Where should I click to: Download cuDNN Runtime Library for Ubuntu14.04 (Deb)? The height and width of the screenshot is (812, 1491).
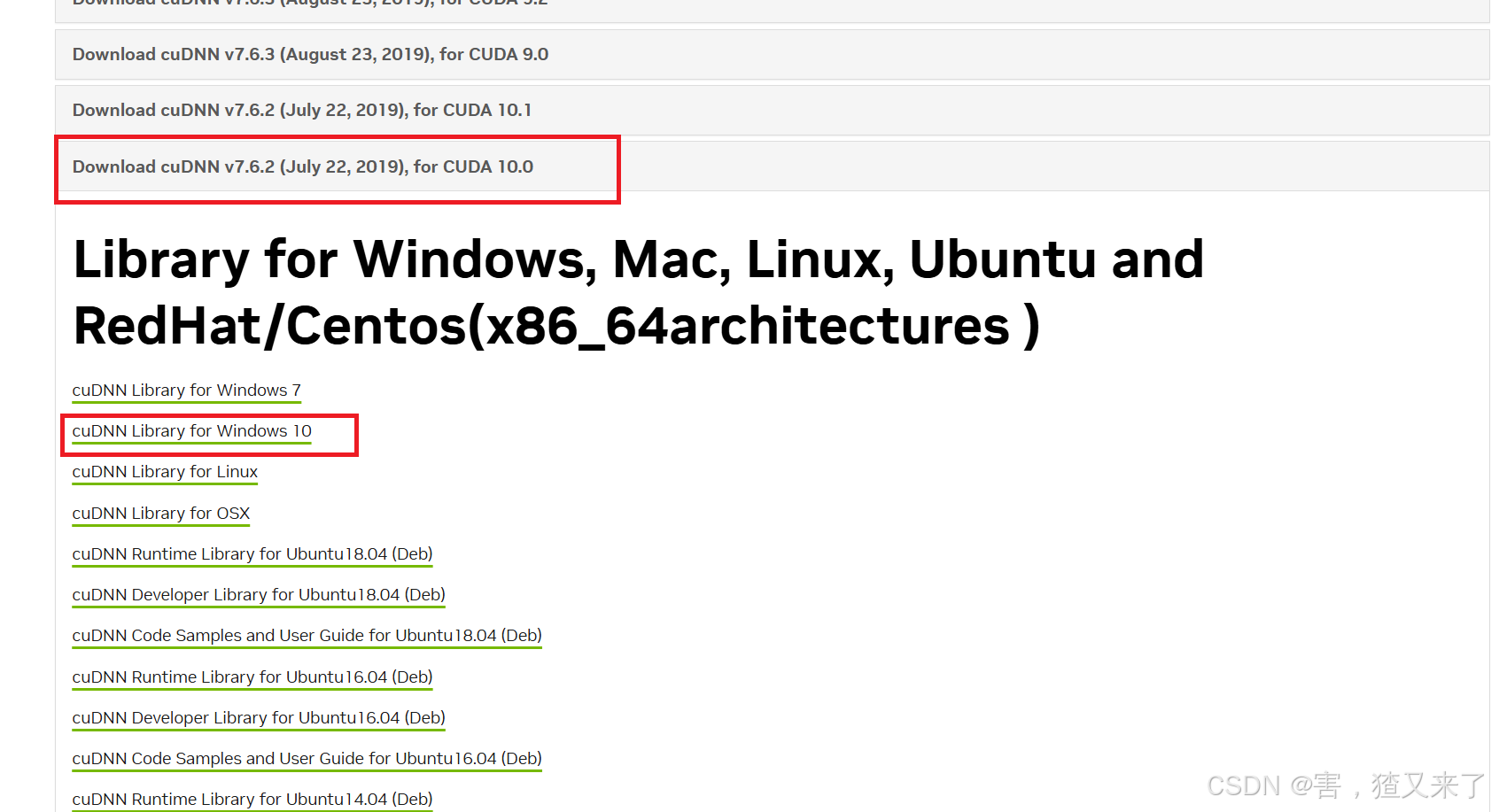(x=252, y=800)
